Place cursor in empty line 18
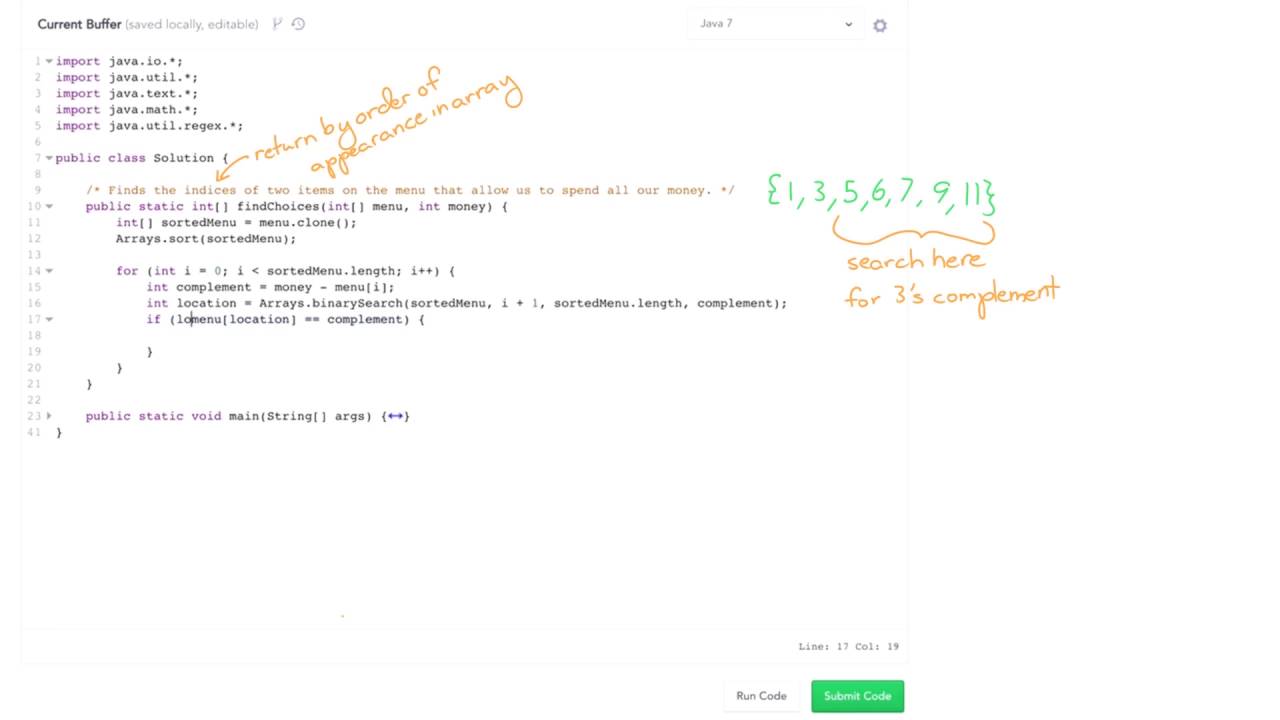The image size is (1280, 720). [x=480, y=335]
